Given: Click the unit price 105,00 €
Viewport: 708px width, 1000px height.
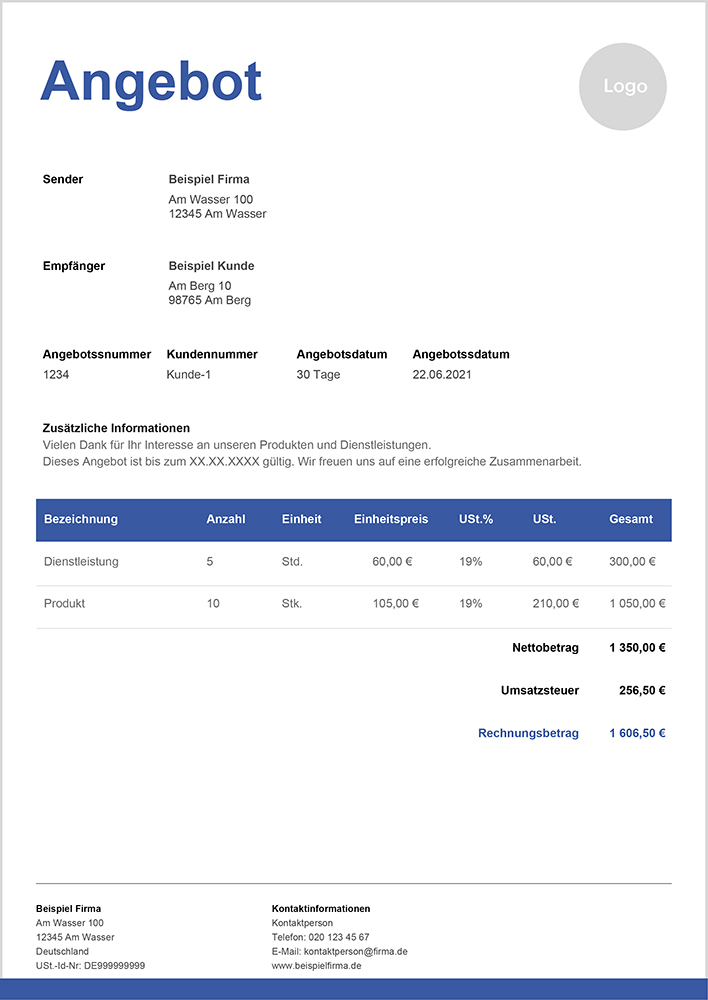Looking at the screenshot, I should 395,604.
